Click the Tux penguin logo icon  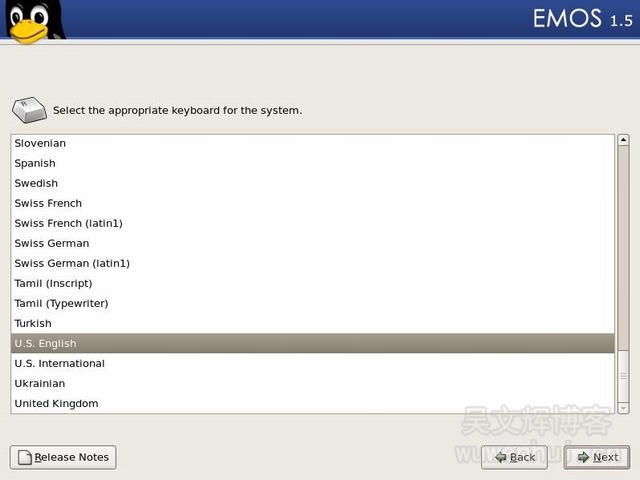click(x=31, y=21)
